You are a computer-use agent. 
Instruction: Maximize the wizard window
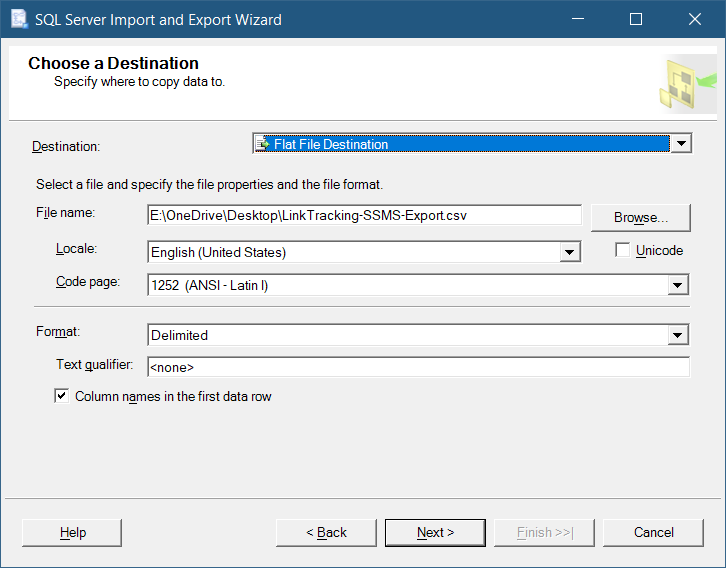636,19
